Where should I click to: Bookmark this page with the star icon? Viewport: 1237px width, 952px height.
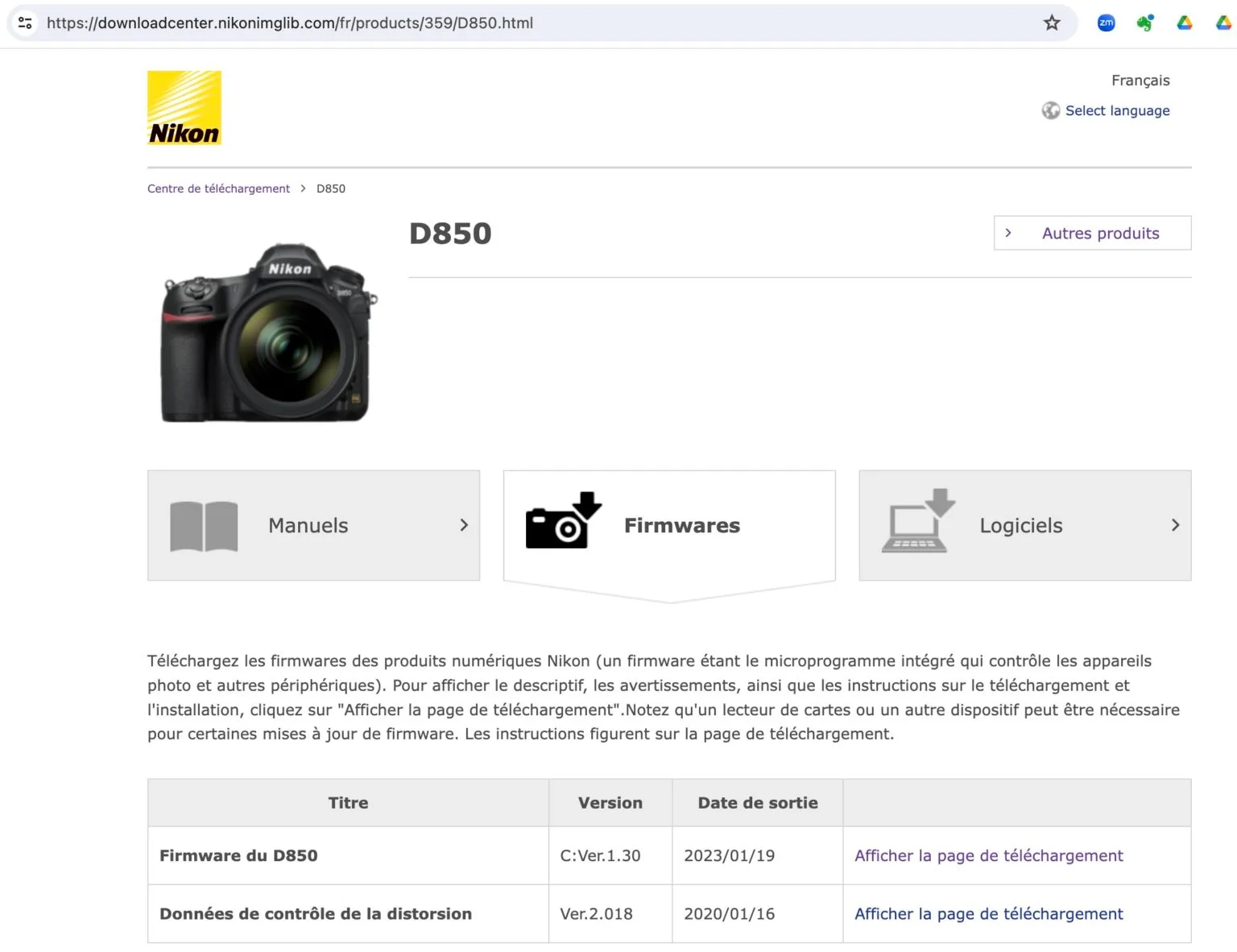1051,23
